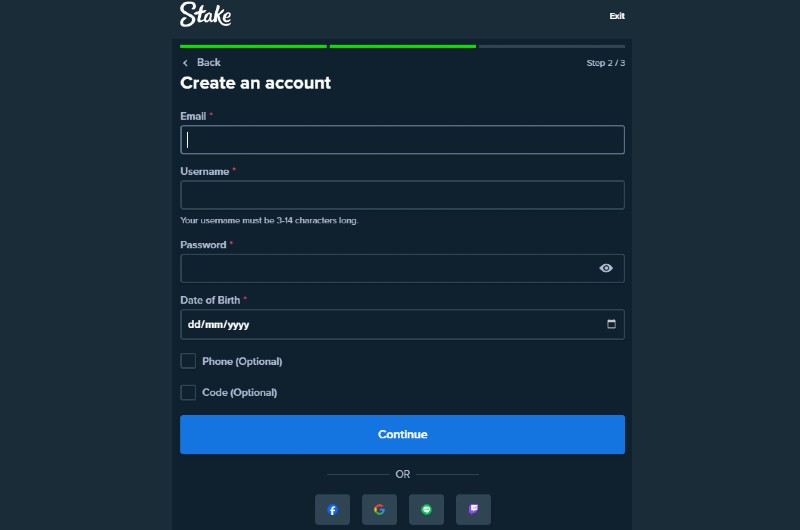Focus the Email input field
The image size is (800, 530).
[402, 139]
